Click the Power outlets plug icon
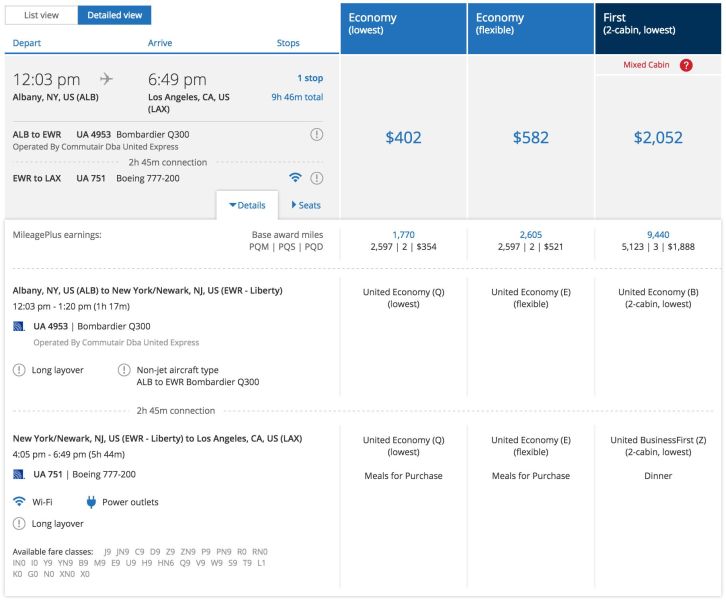This screenshot has width=726, height=600. click(91, 502)
